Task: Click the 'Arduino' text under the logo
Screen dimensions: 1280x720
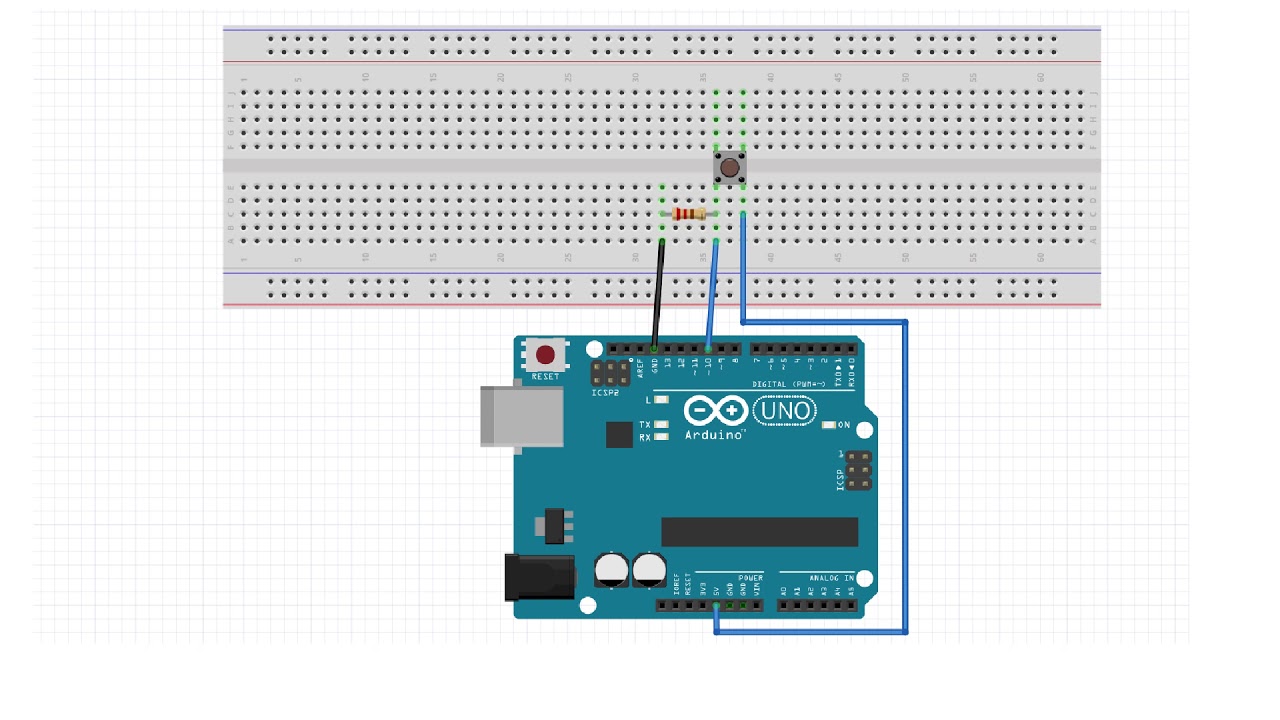Action: [x=715, y=435]
